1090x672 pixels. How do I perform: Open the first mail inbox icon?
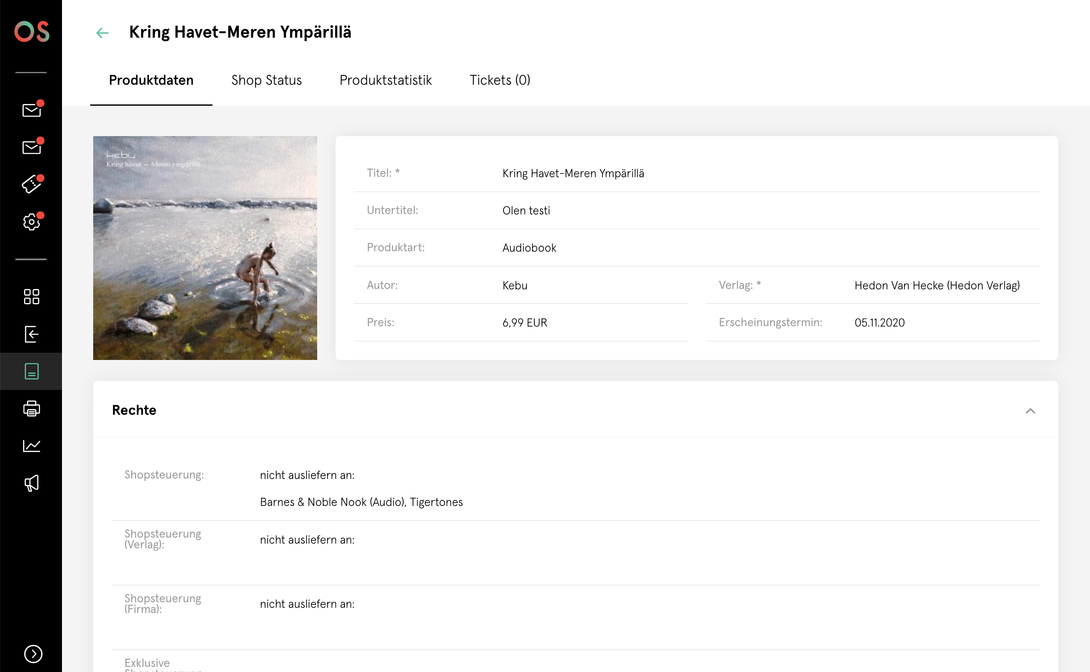pyautogui.click(x=32, y=110)
